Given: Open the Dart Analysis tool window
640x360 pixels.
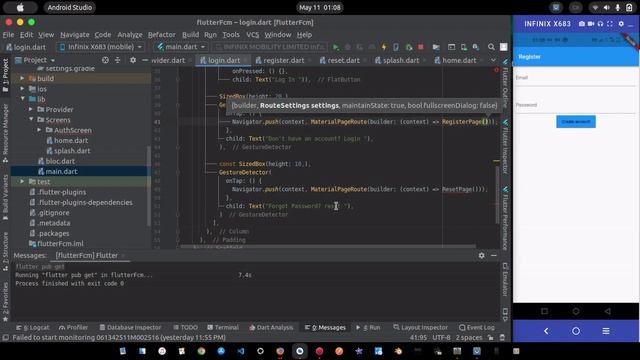Looking at the screenshot, I should [271, 327].
